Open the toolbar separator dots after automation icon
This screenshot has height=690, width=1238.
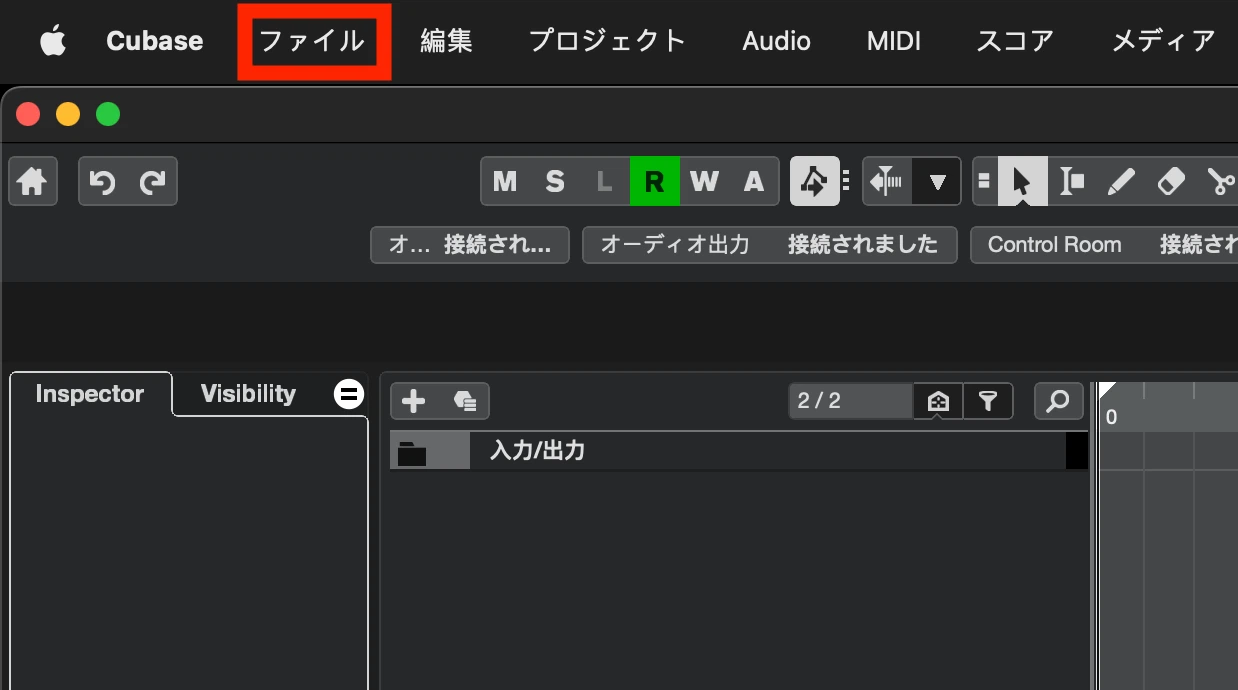(846, 181)
